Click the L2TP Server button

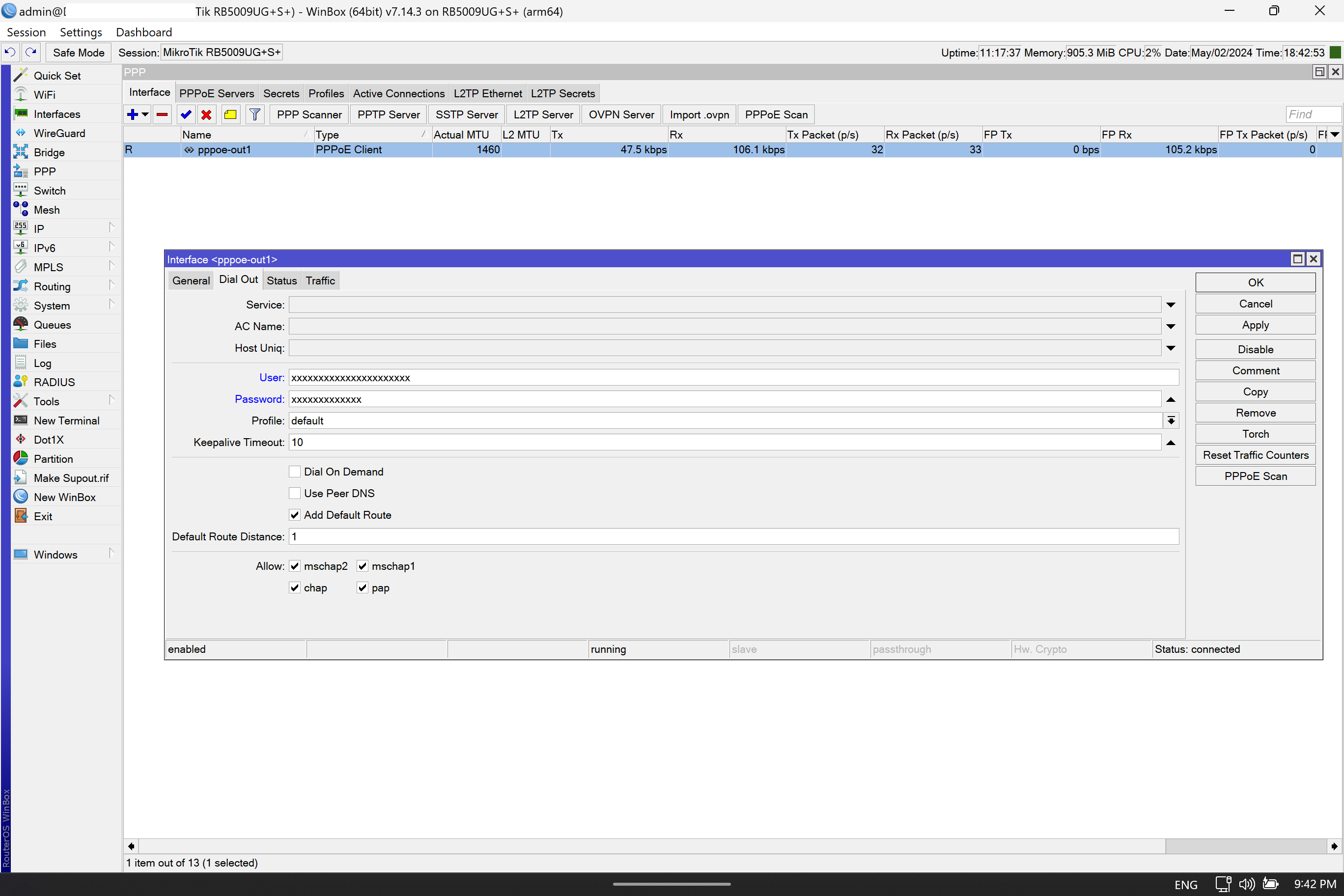tap(543, 114)
